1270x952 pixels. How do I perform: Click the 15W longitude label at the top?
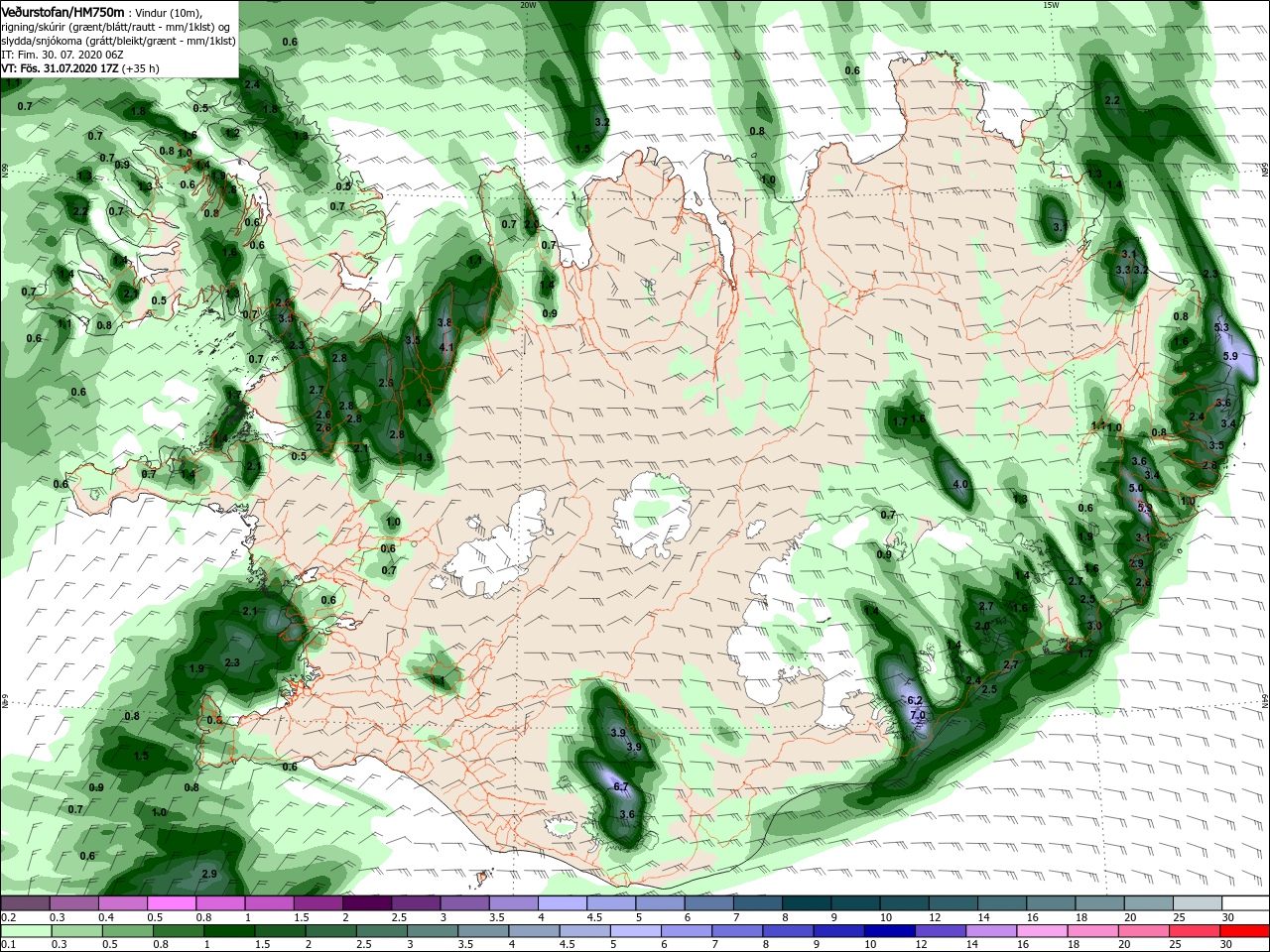1052,4
